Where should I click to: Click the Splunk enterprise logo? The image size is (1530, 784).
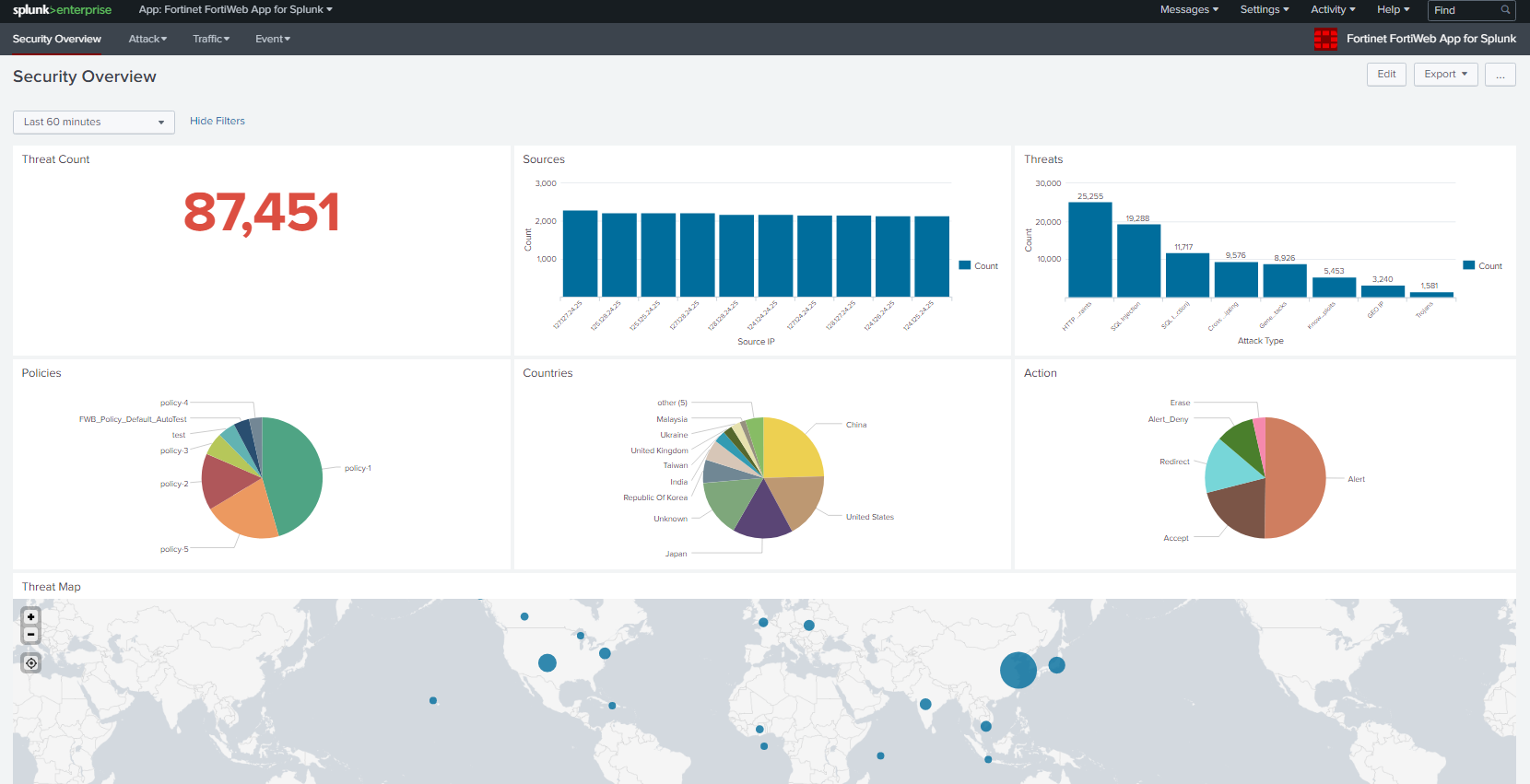pyautogui.click(x=62, y=10)
